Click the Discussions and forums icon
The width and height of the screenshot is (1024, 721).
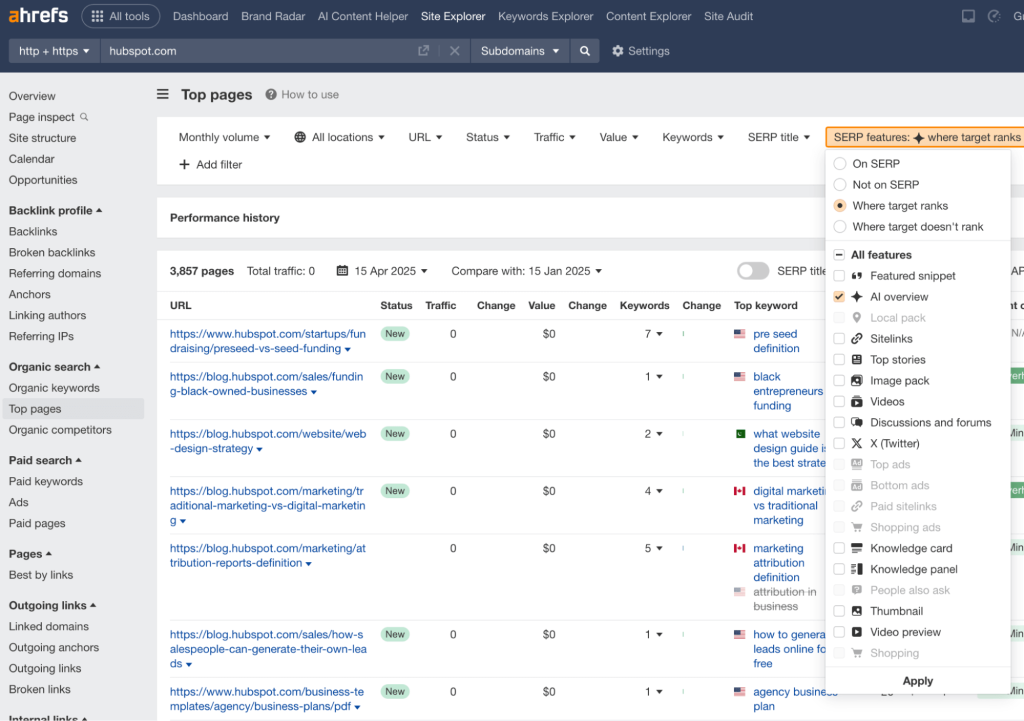(857, 422)
